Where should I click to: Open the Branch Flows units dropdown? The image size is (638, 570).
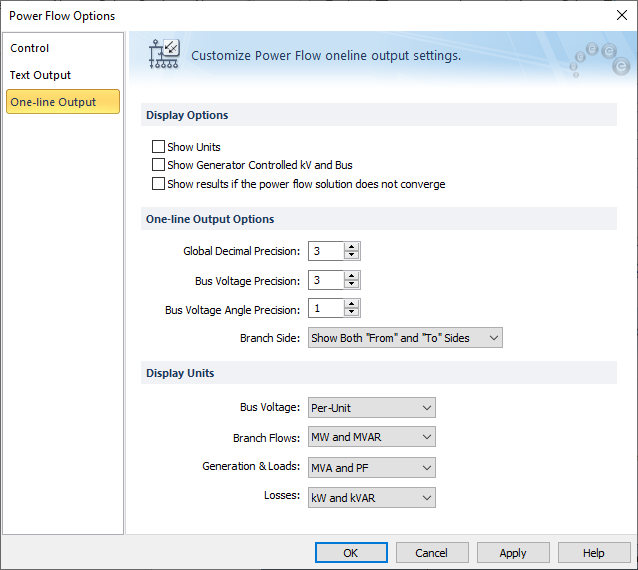(x=372, y=437)
